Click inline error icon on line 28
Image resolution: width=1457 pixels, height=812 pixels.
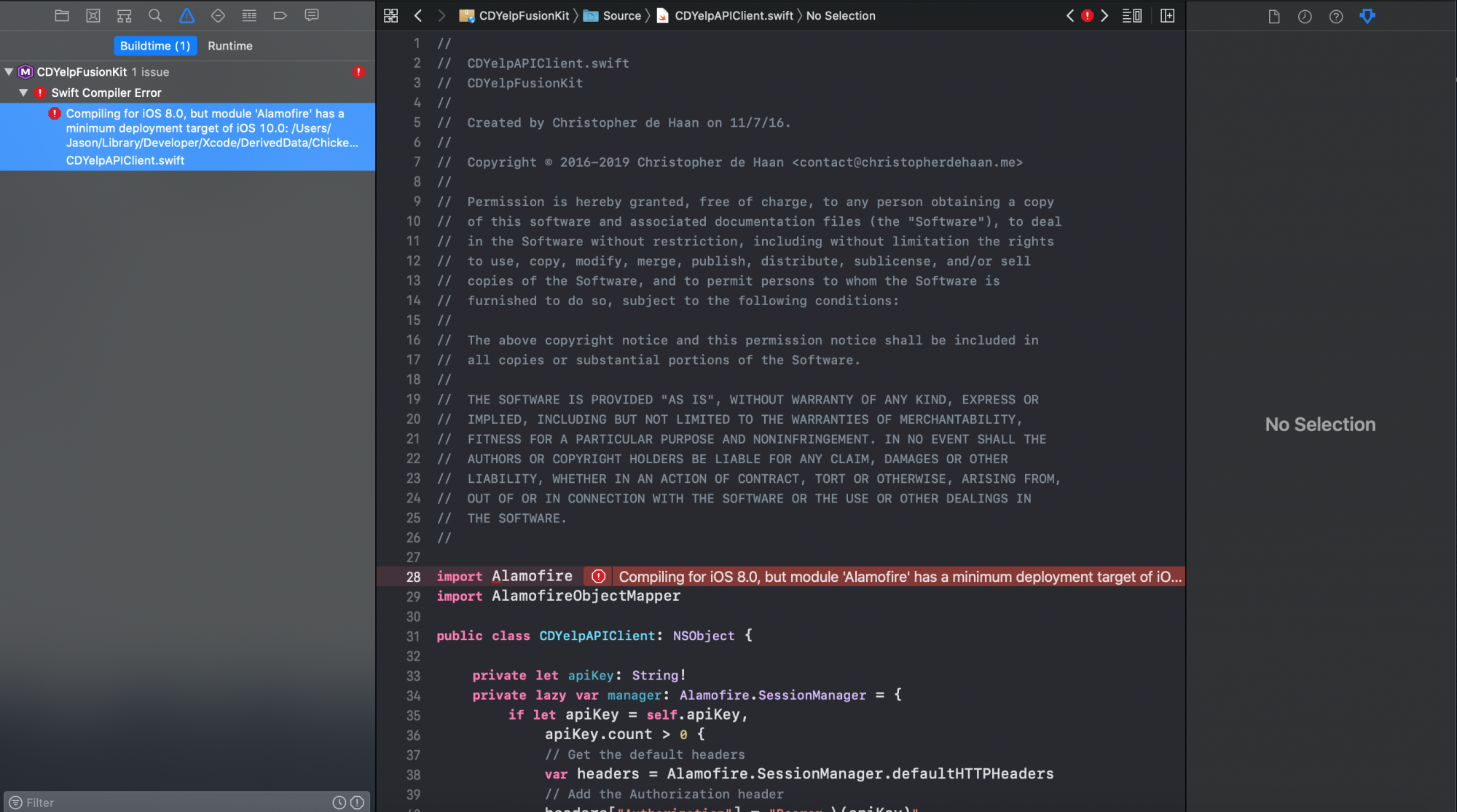pos(599,577)
